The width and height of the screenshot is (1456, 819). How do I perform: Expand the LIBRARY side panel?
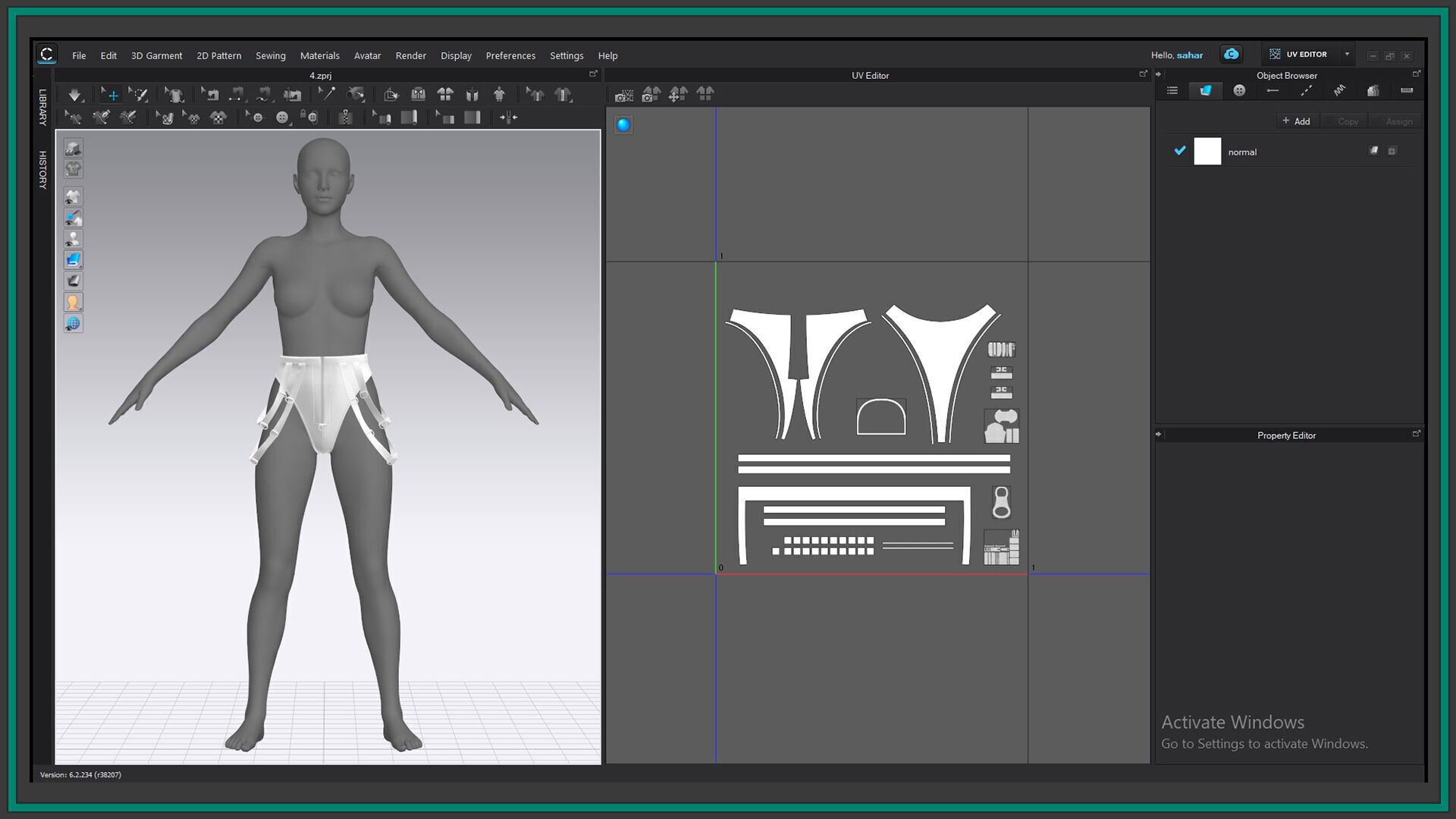(42, 107)
